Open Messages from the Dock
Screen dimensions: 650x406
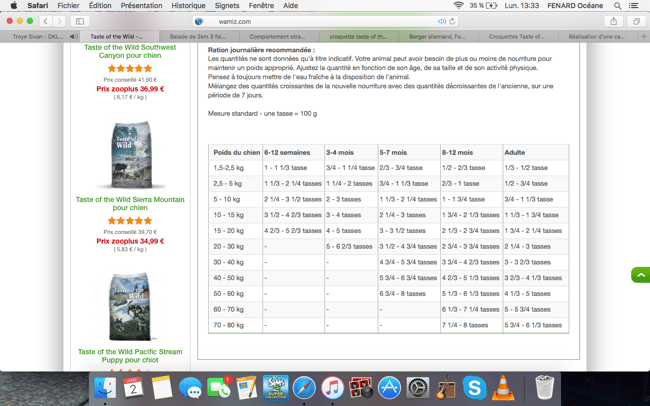point(190,388)
